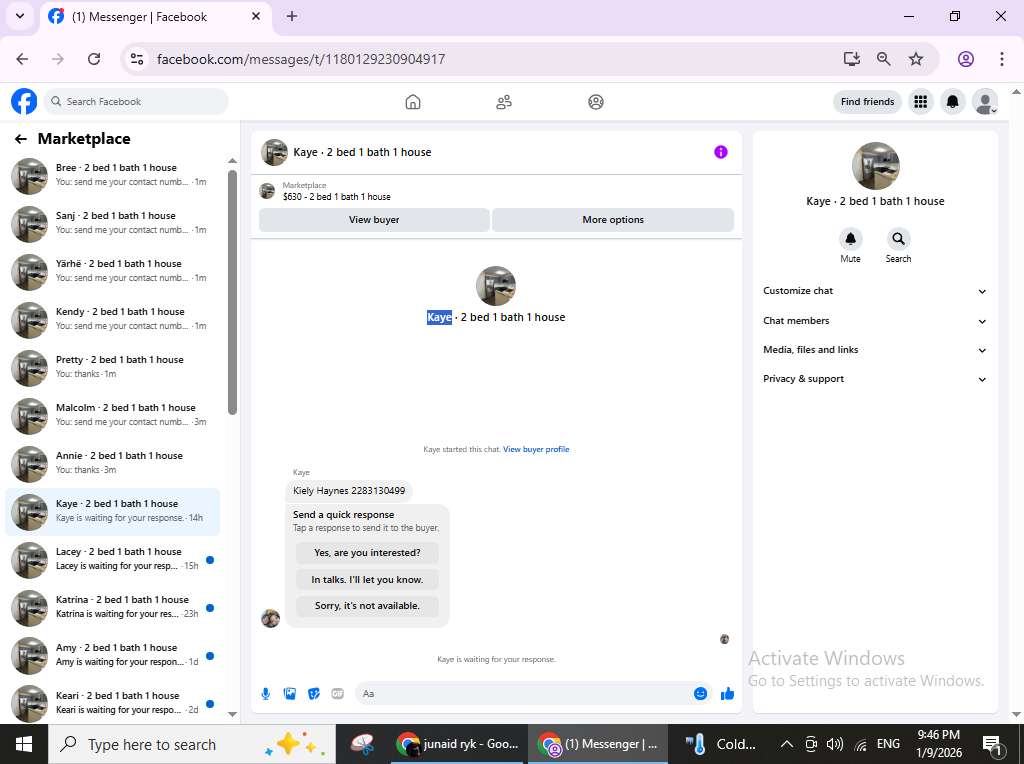
Task: Click the conversation list scrollbar
Action: [x=232, y=292]
